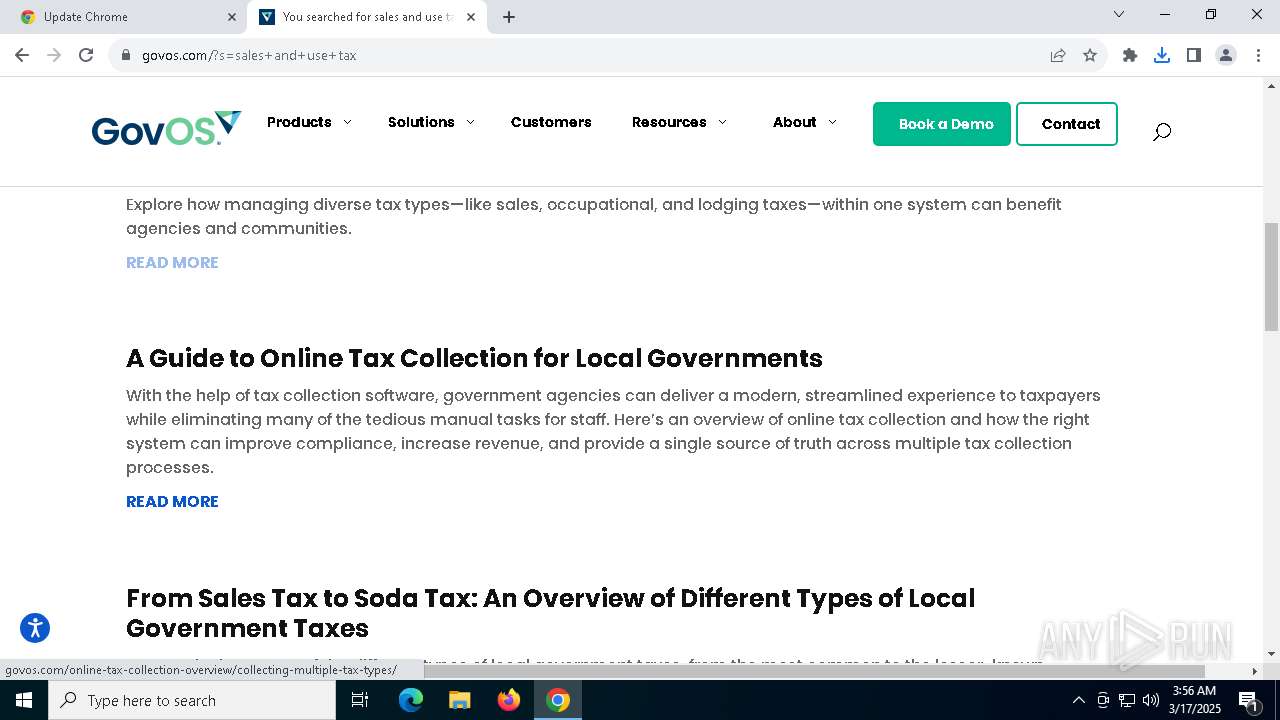Open 'From Sales Tax to Soda Tax' article title
This screenshot has width=1280, height=720.
550,613
